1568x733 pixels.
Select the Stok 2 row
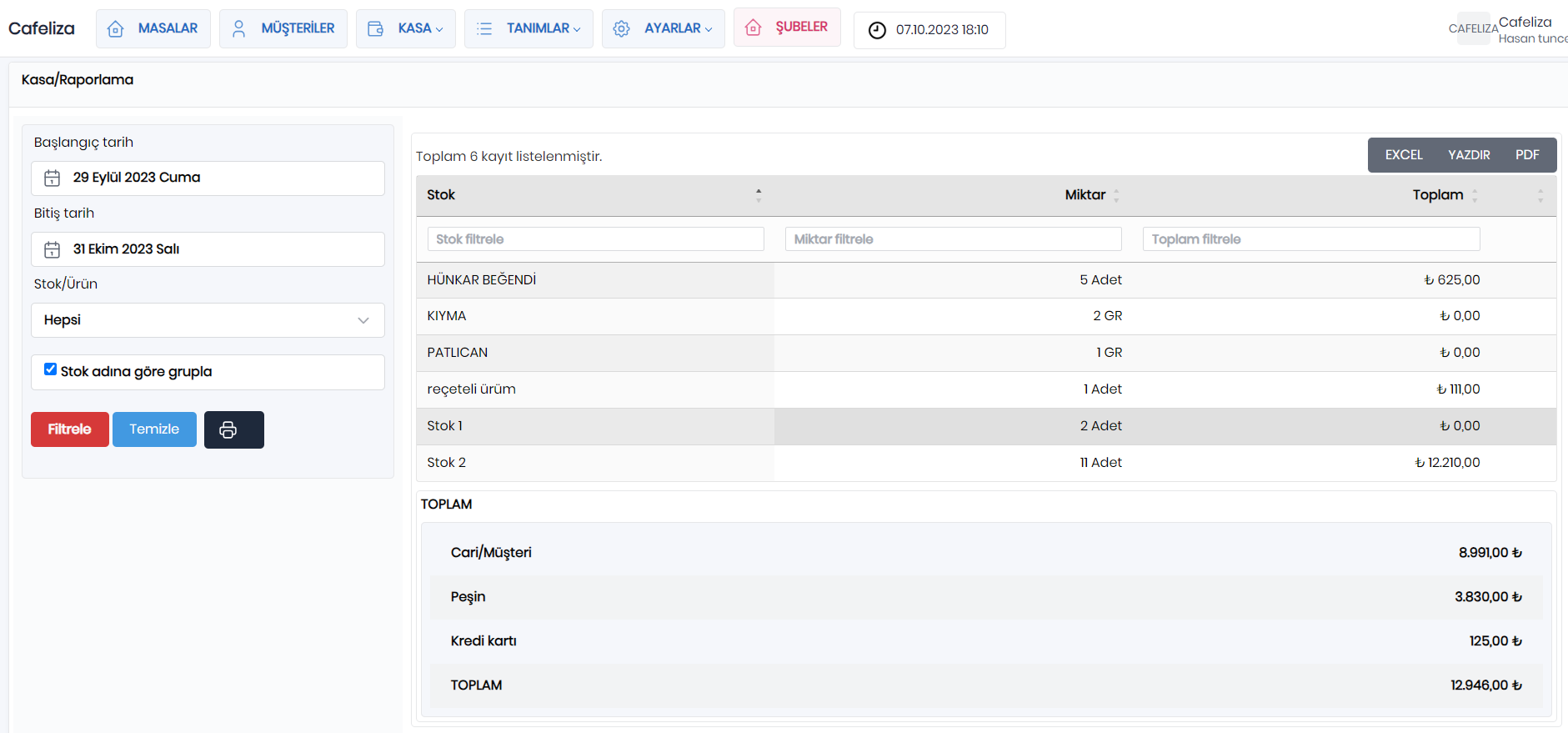click(x=986, y=463)
